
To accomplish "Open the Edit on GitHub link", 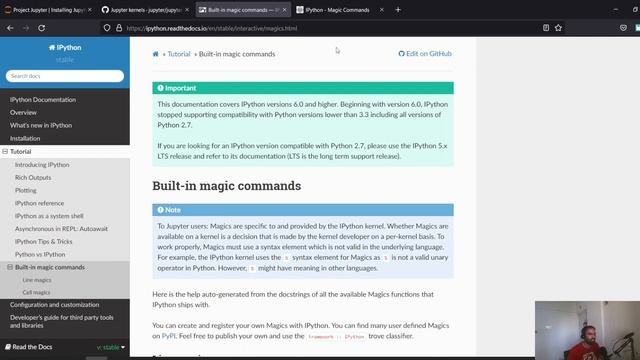I will (x=425, y=53).
